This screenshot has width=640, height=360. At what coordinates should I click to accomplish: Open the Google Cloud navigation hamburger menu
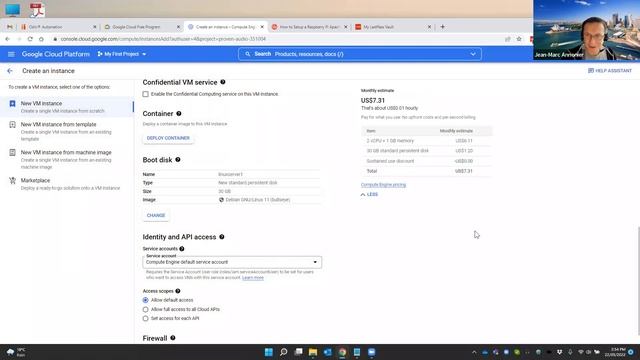11,54
